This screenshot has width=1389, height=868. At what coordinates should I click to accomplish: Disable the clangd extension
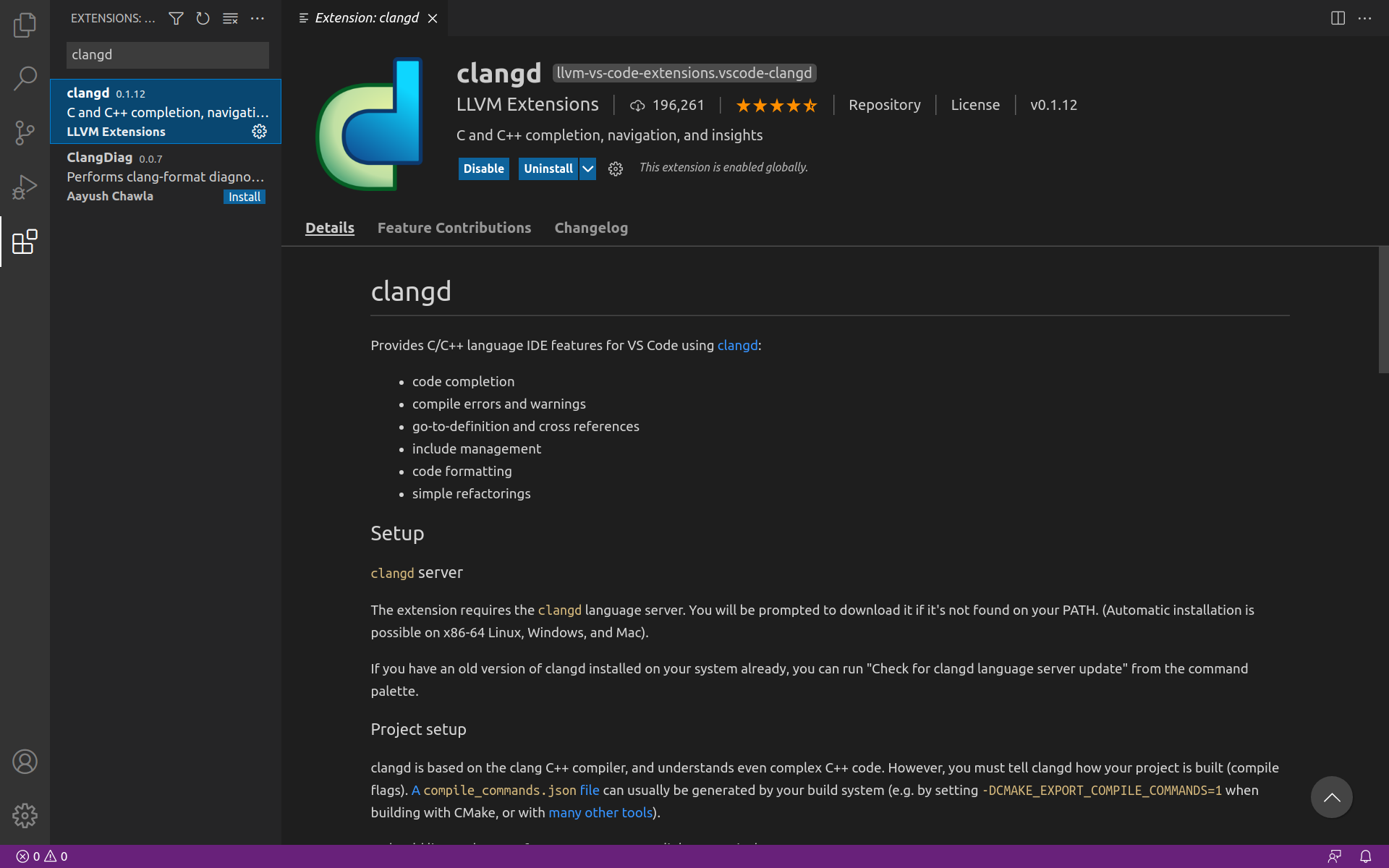(484, 169)
